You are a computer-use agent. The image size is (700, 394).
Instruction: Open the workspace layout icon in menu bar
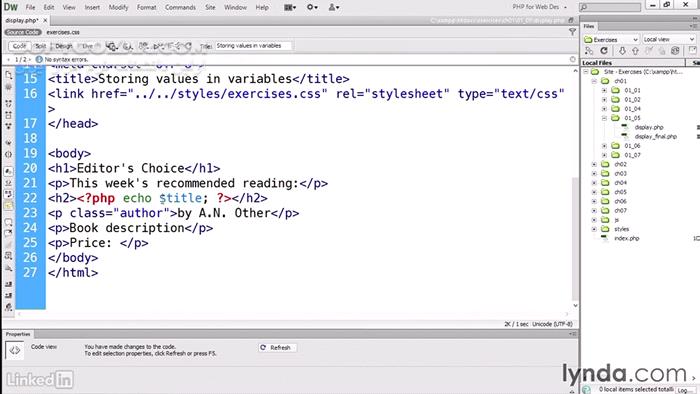[290, 7]
